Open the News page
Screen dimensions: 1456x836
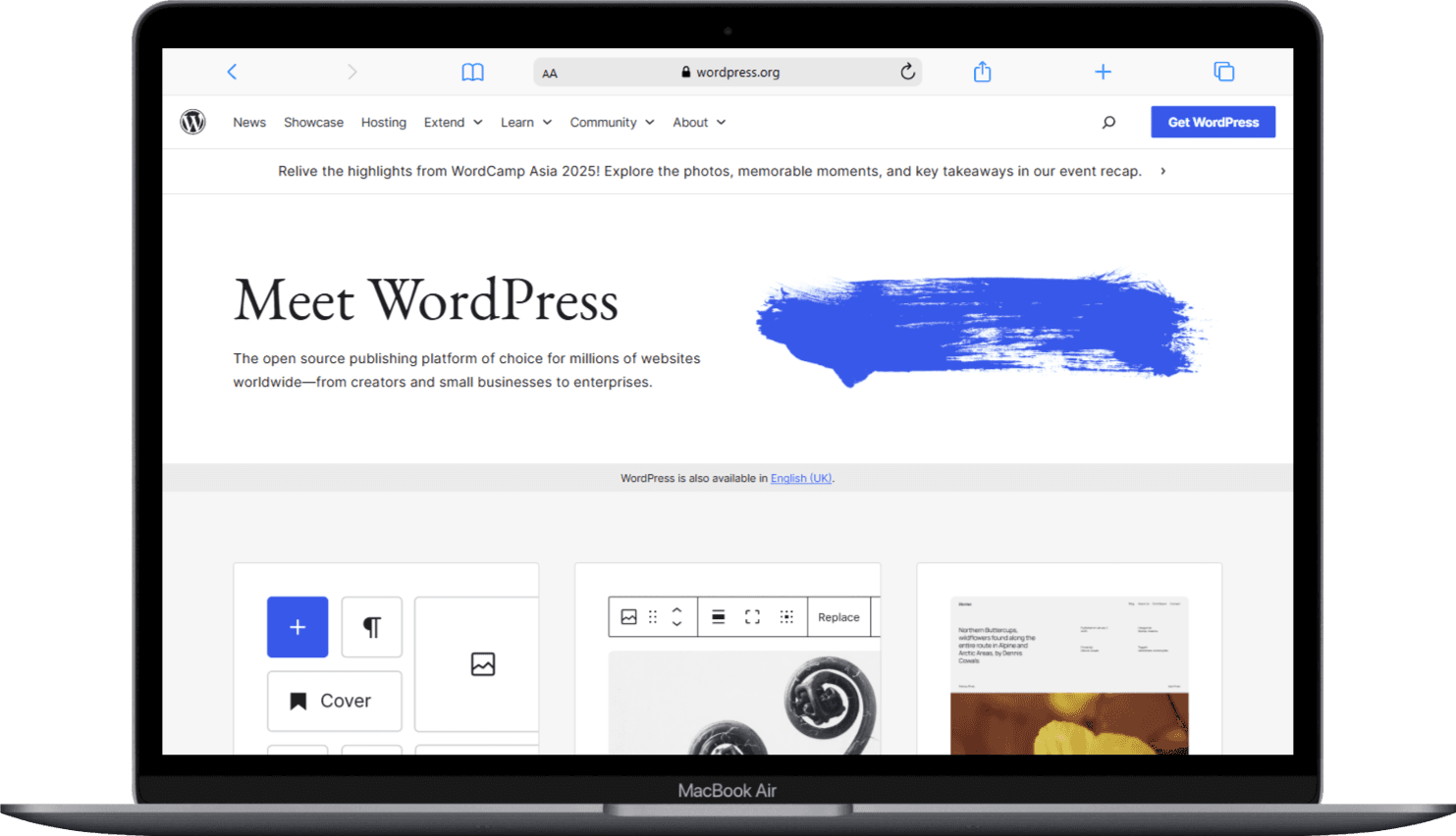tap(249, 123)
